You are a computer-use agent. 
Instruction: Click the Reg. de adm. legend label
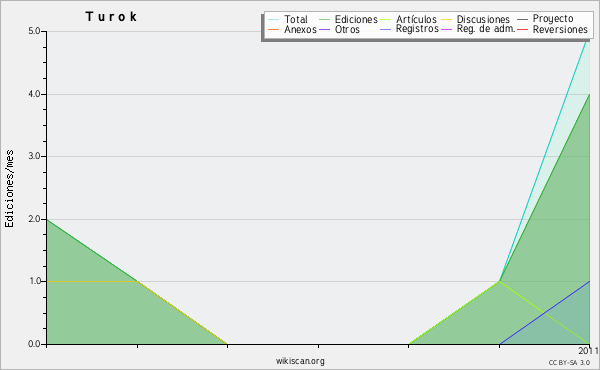pos(486,29)
